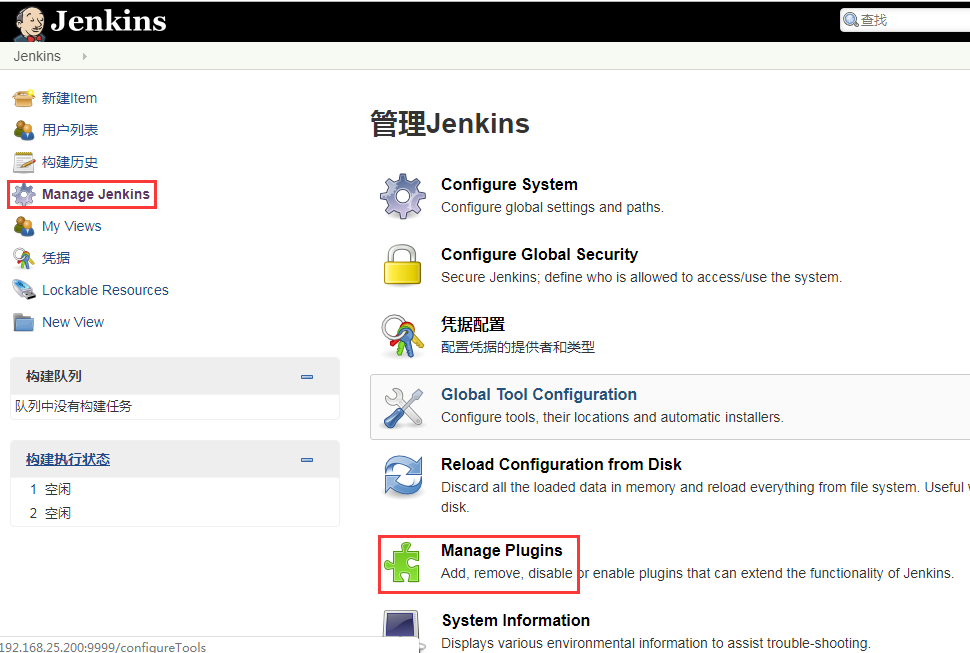Collapse the 构建队列 panel
This screenshot has width=970, height=653.
click(307, 377)
